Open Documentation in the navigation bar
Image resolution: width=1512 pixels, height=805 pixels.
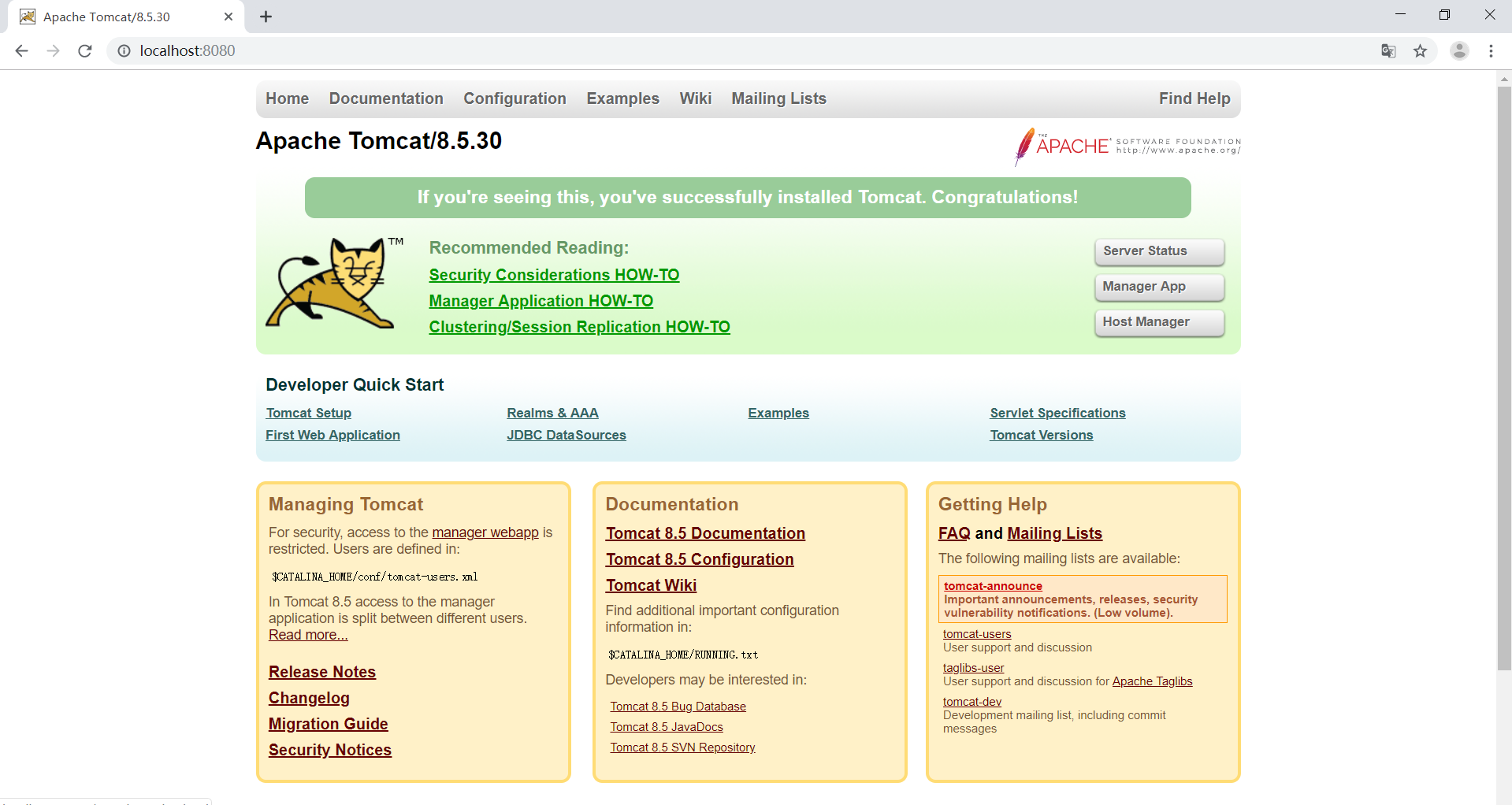386,98
